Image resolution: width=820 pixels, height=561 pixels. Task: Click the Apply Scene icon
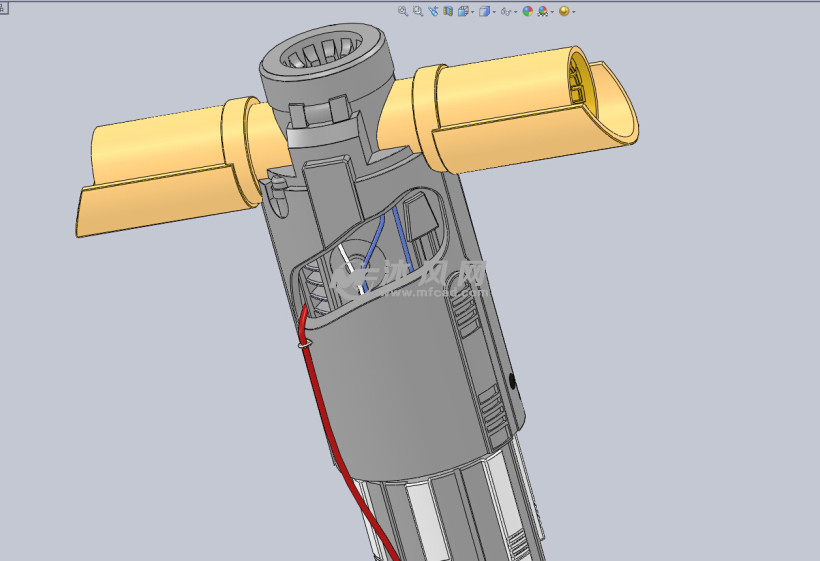543,11
